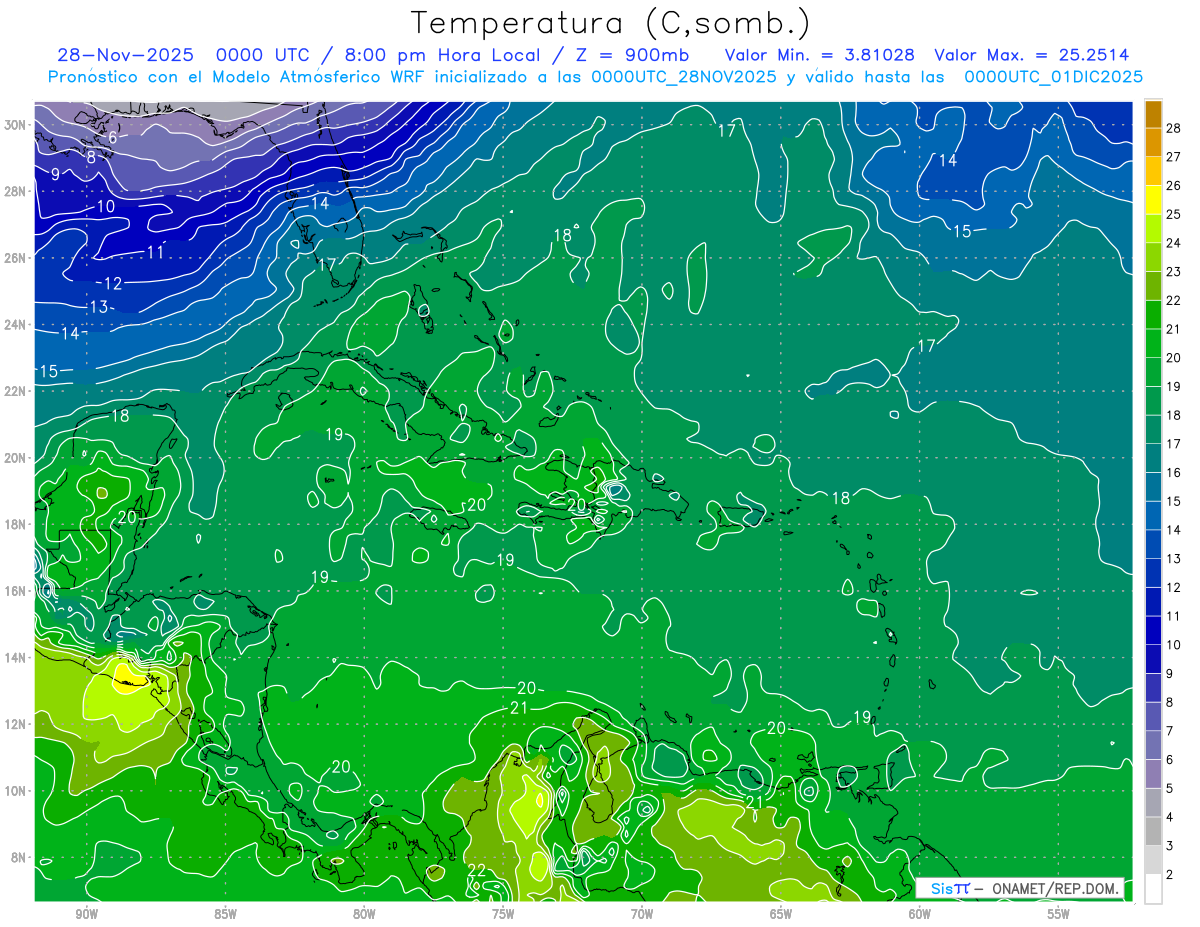The width and height of the screenshot is (1200, 927).
Task: Click the '12' contour label on the map
Action: [x=113, y=284]
